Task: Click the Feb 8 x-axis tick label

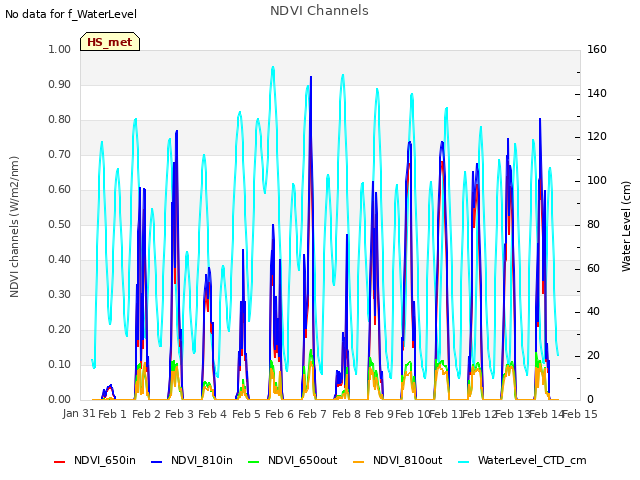Action: 346,414
